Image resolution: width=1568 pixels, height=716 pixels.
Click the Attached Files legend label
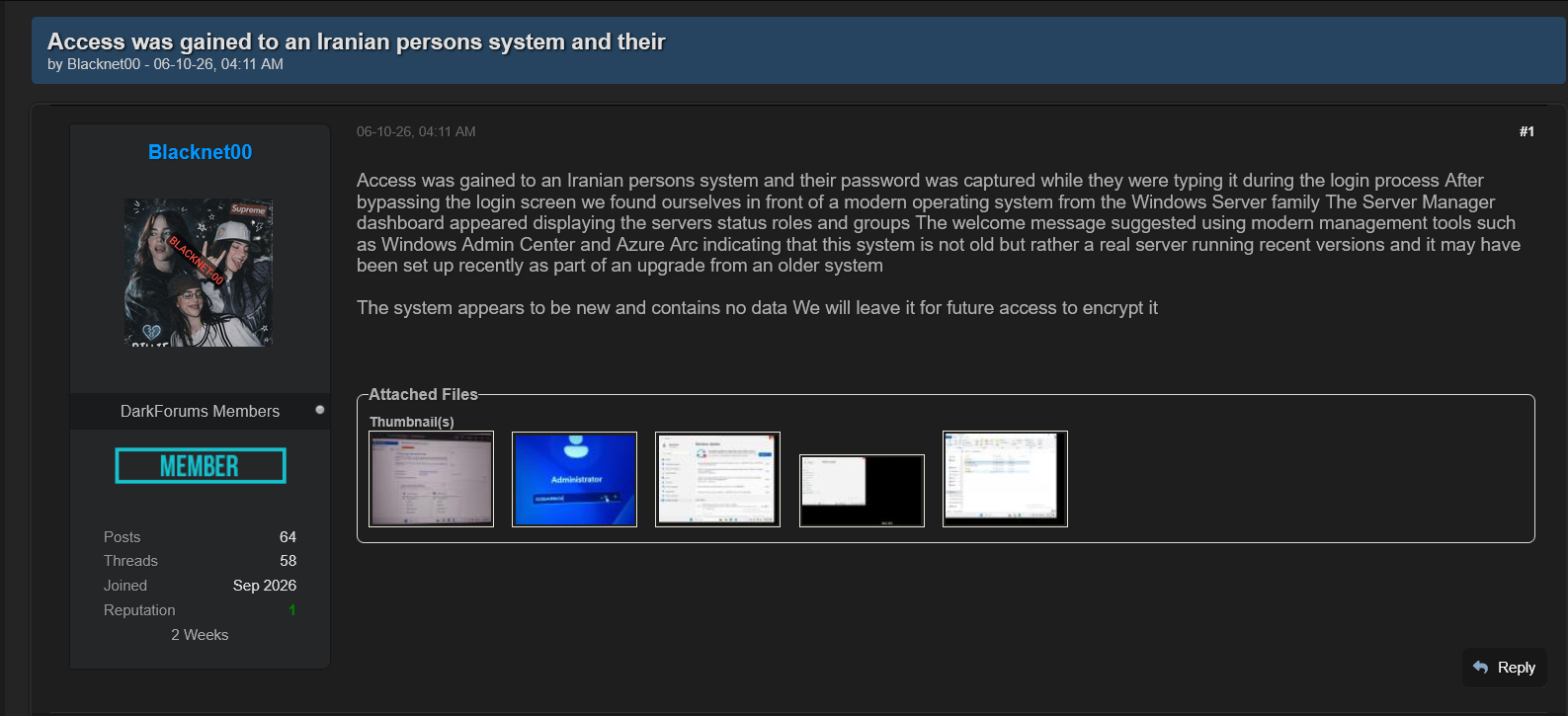click(423, 394)
